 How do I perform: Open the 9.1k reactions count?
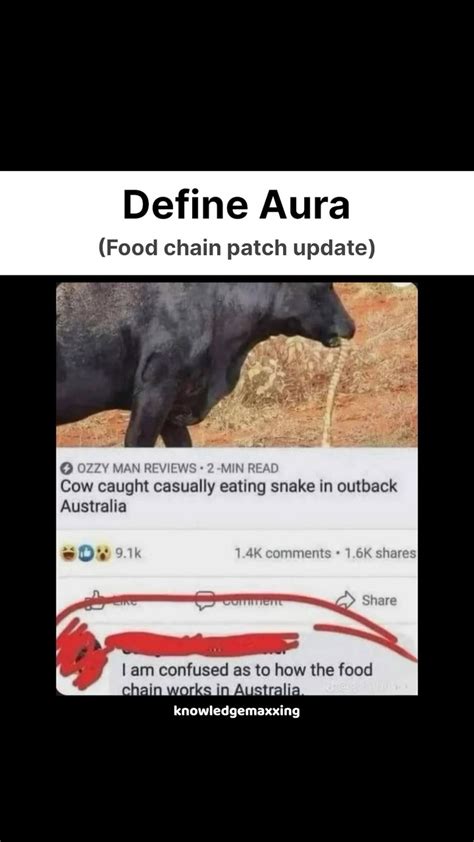pyautogui.click(x=128, y=553)
